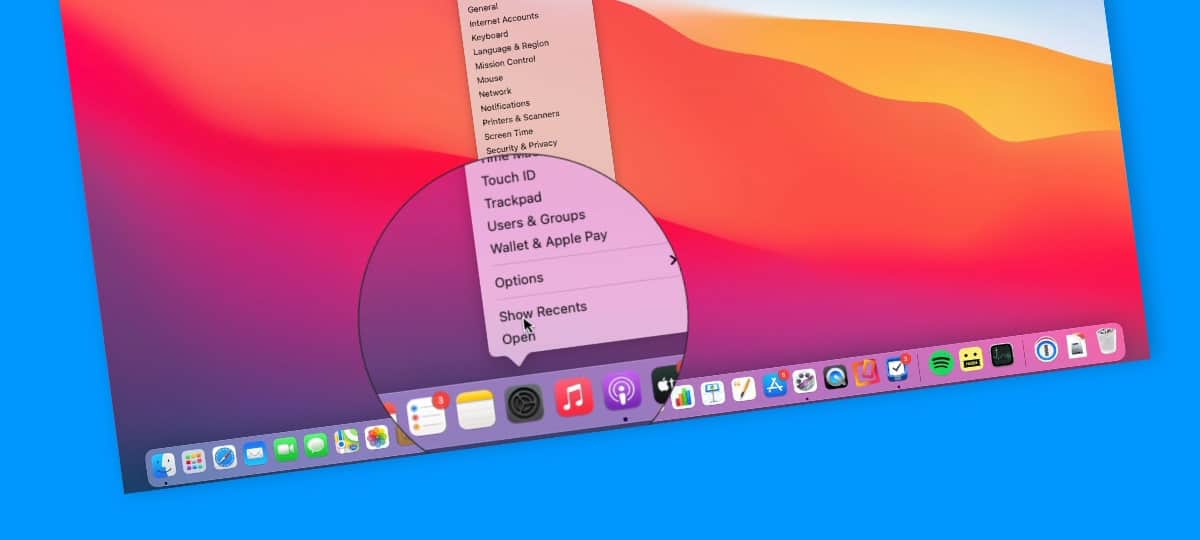Choose Open from the context menu
The width and height of the screenshot is (1200, 540).
point(519,339)
